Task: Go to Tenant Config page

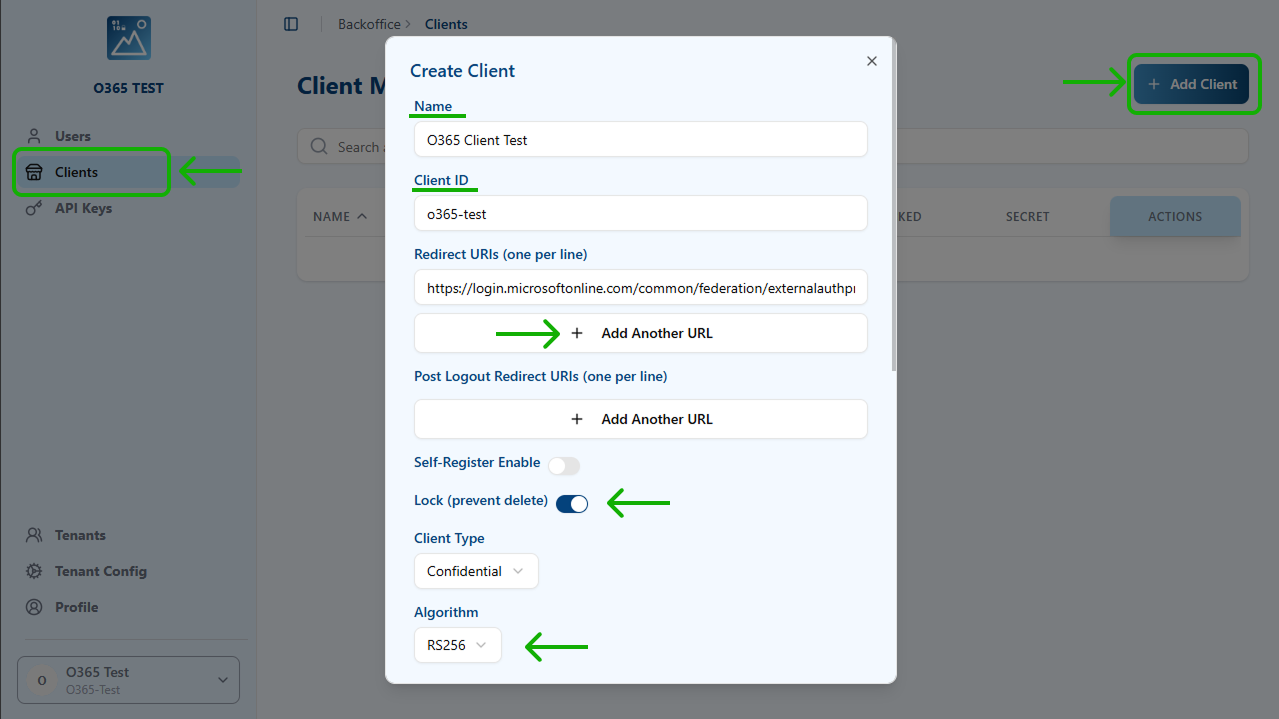Action: coord(100,571)
